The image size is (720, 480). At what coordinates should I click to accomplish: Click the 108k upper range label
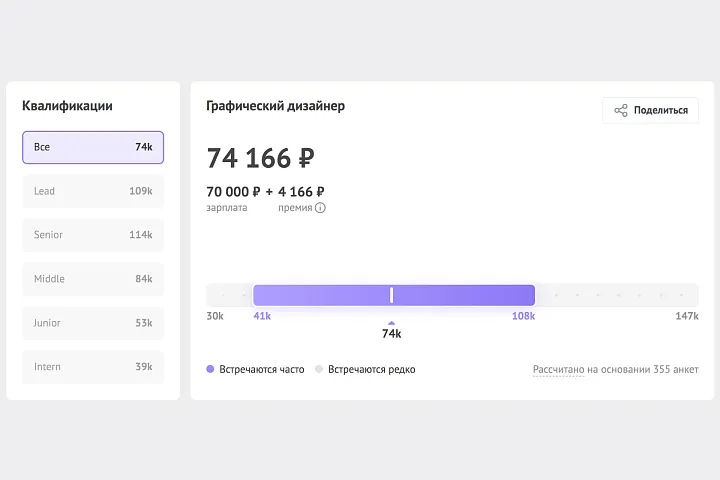tap(524, 316)
